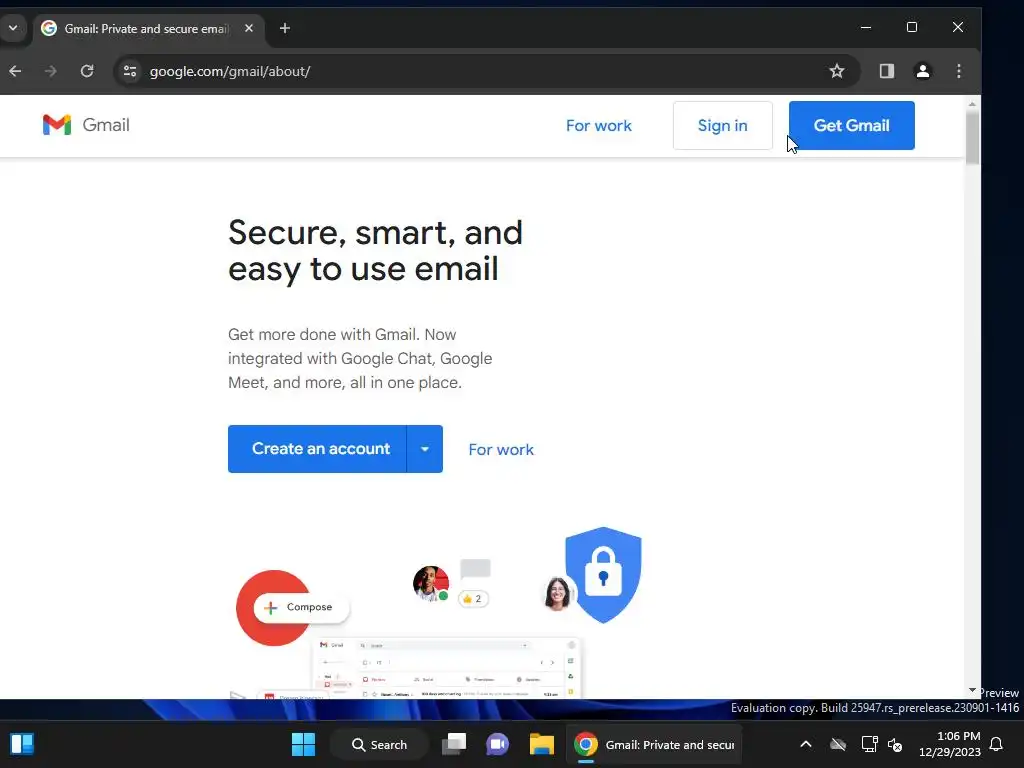Open a new tab with plus button
Image resolution: width=1024 pixels, height=768 pixels.
pos(285,28)
